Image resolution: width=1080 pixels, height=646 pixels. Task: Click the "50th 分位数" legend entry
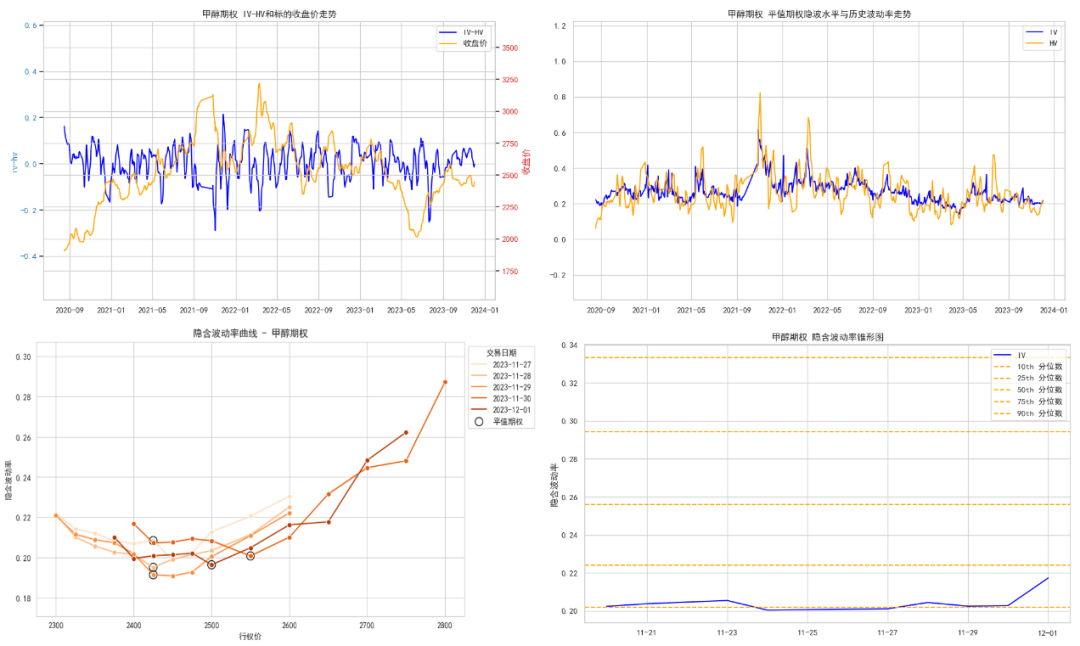(x=1029, y=390)
